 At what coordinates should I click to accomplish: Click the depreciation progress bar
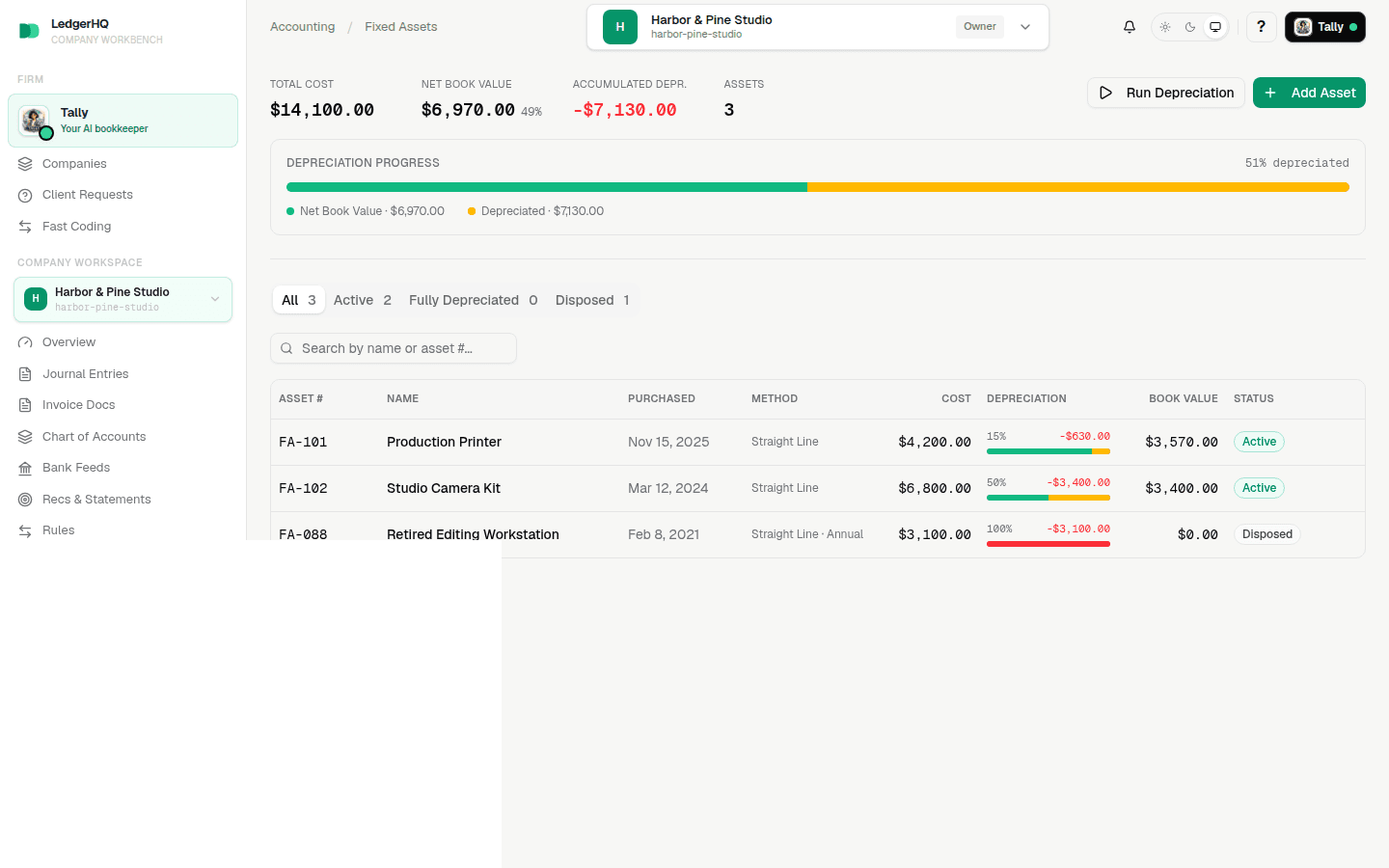818,187
